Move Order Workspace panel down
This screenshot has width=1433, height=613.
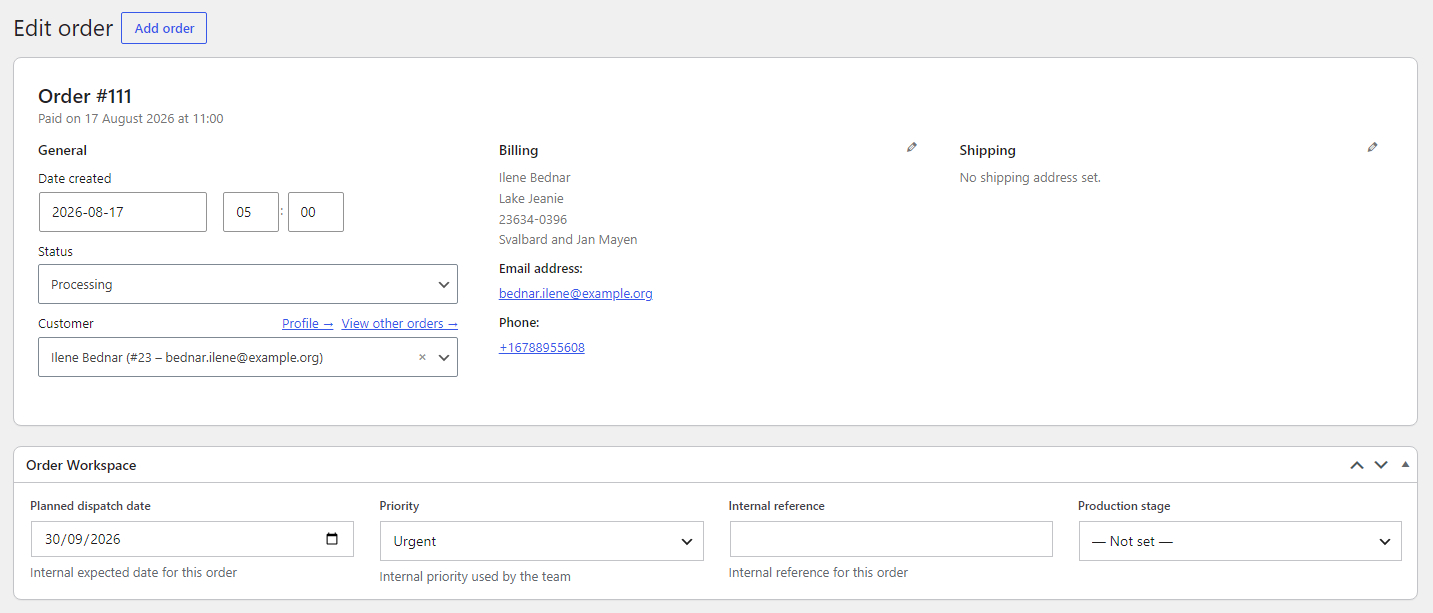point(1381,465)
